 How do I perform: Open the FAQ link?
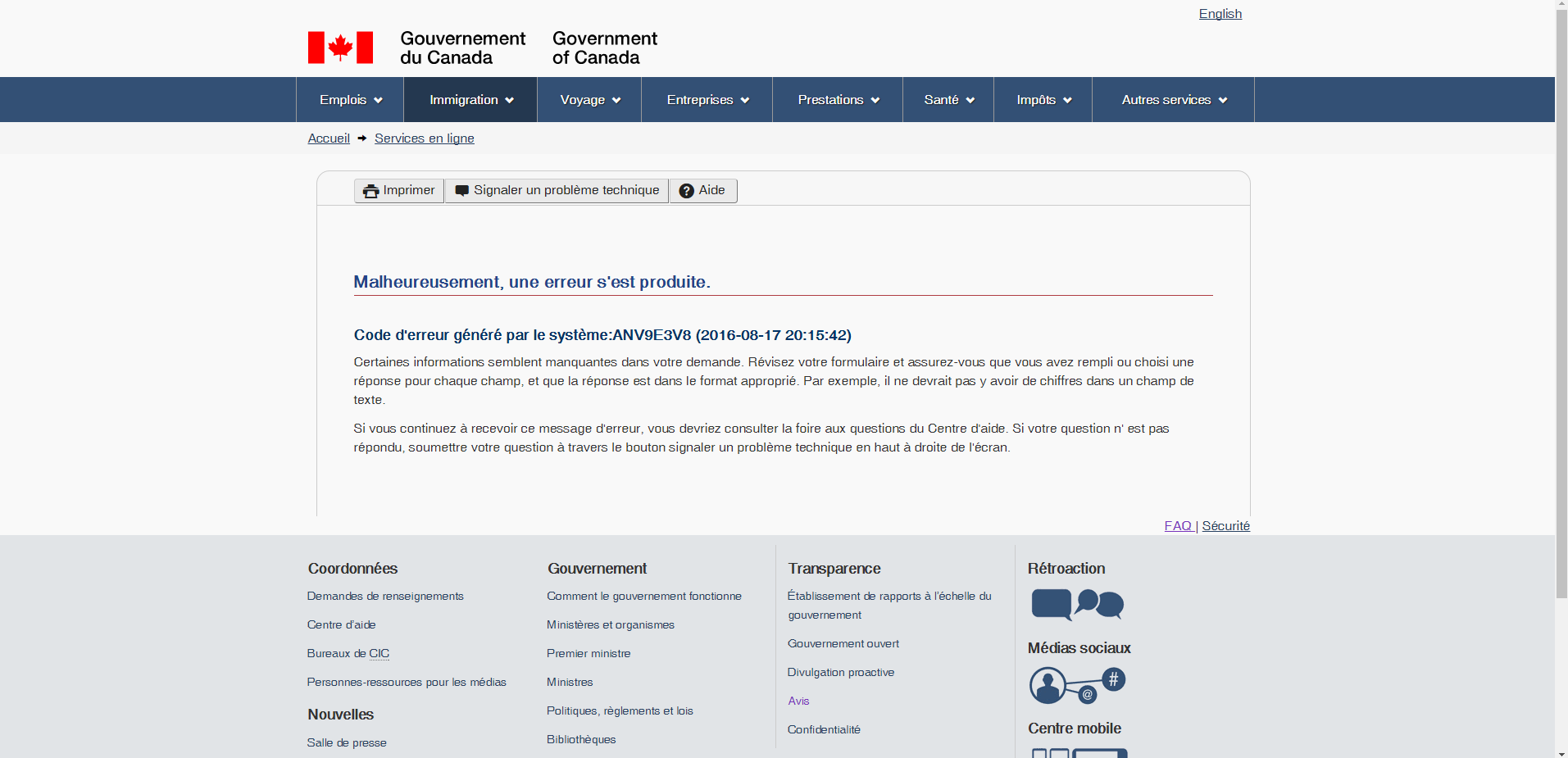point(1178,526)
